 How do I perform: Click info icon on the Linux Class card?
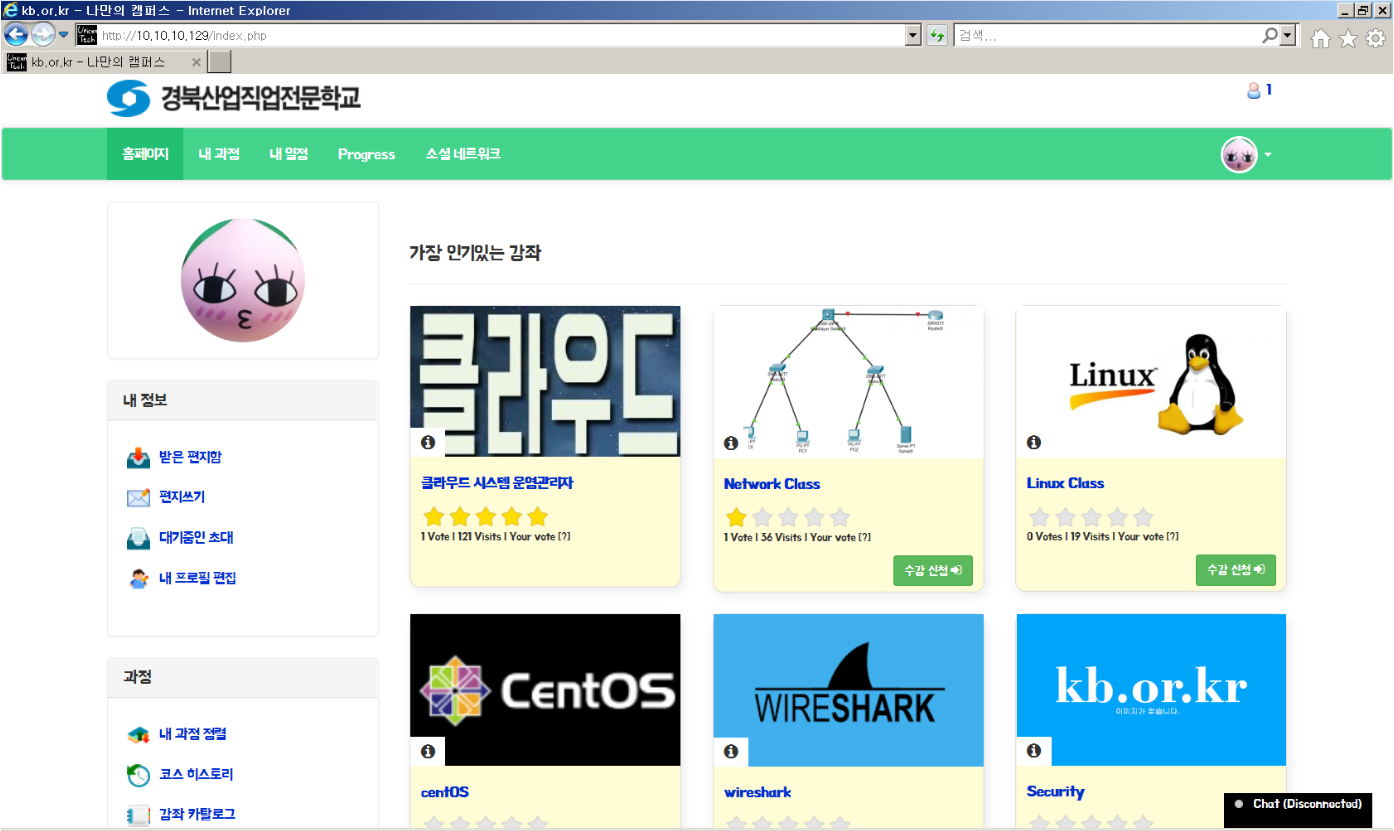click(x=1034, y=442)
